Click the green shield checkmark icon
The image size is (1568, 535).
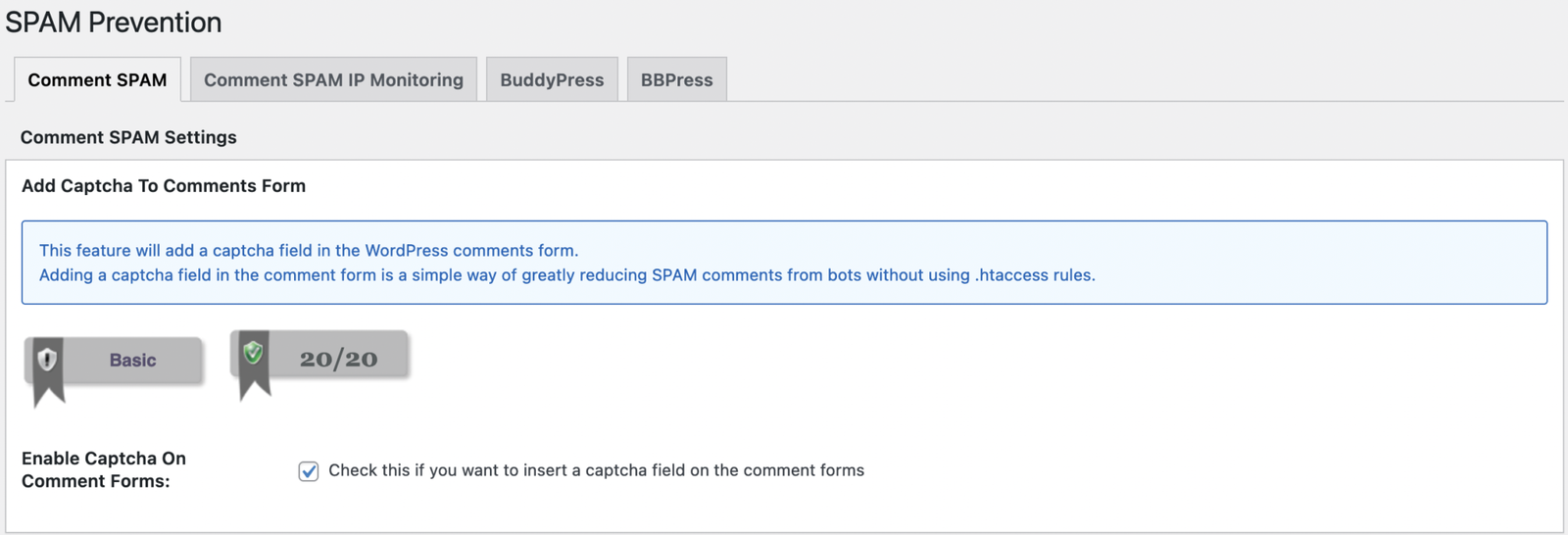254,352
